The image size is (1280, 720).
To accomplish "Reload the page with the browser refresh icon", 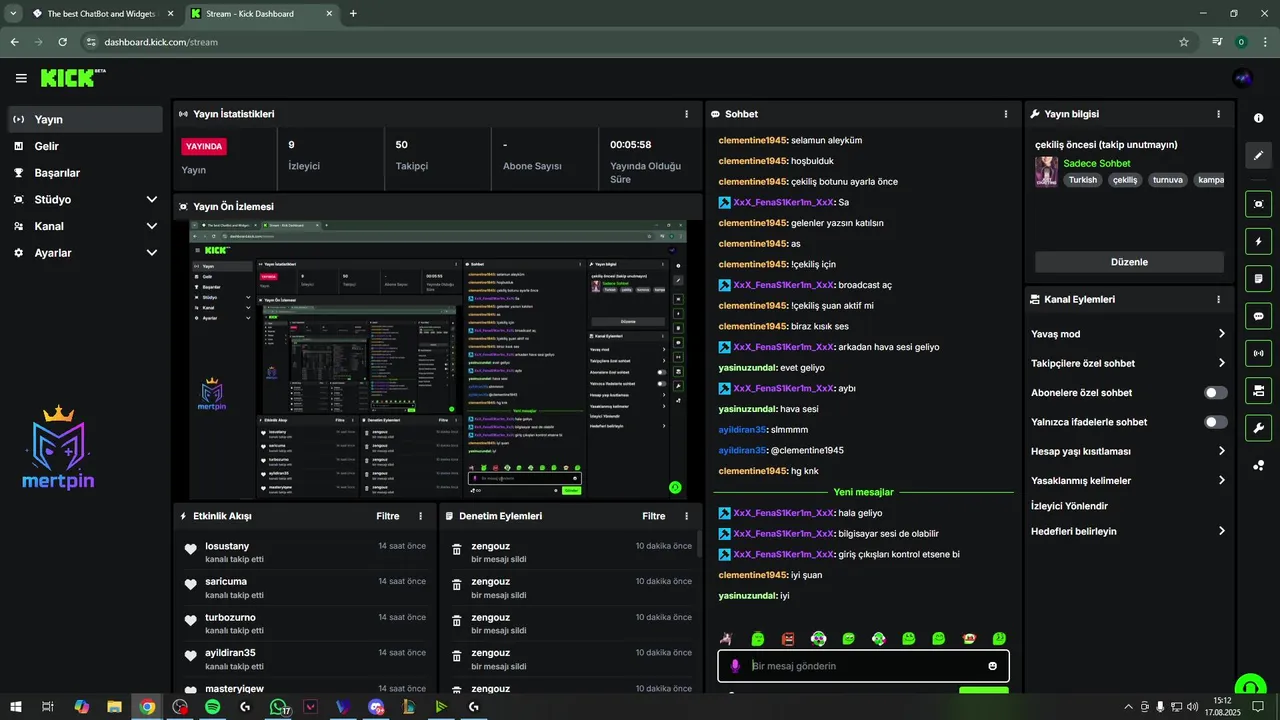I will (x=62, y=42).
